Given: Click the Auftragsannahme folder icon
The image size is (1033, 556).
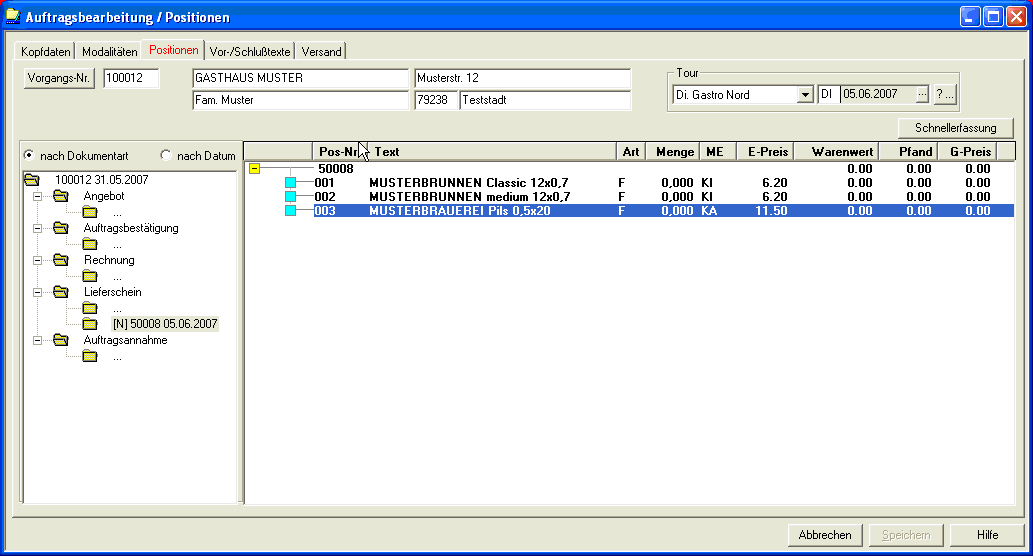Looking at the screenshot, I should 61,340.
